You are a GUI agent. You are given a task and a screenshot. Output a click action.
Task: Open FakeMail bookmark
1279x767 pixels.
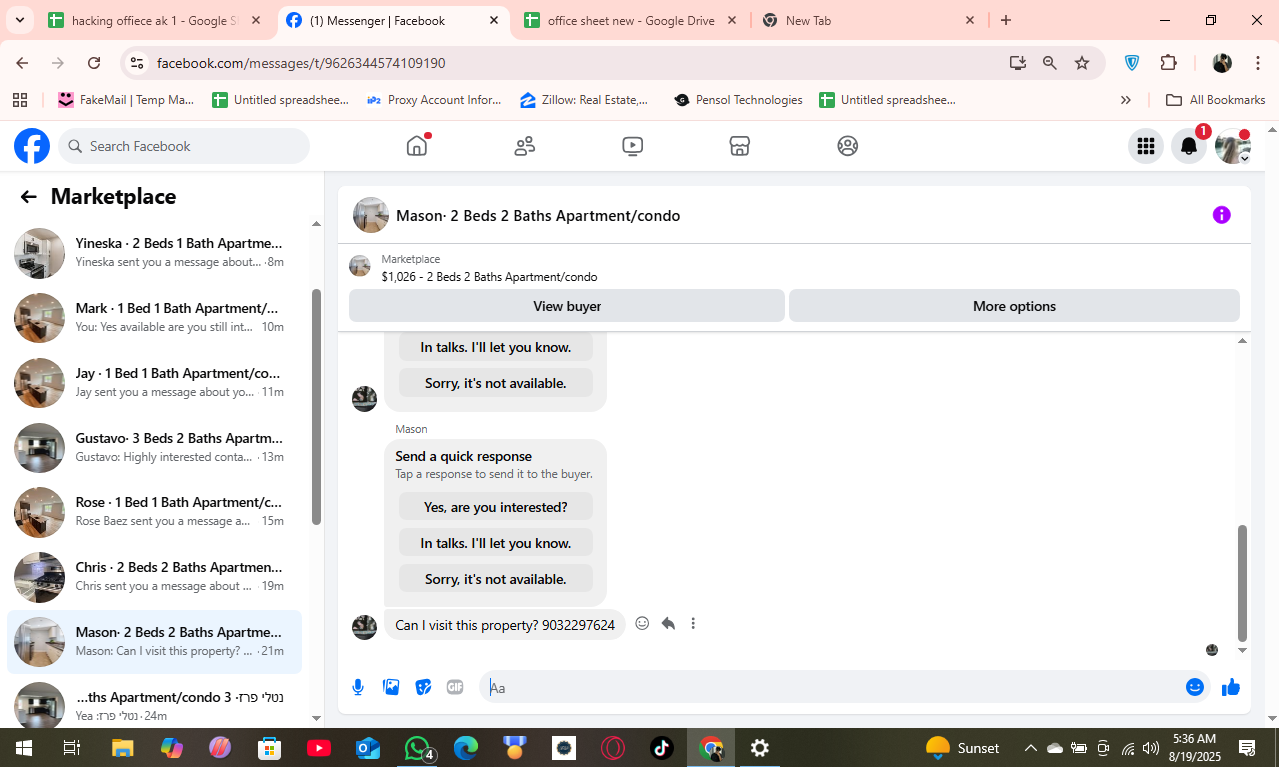[x=126, y=100]
